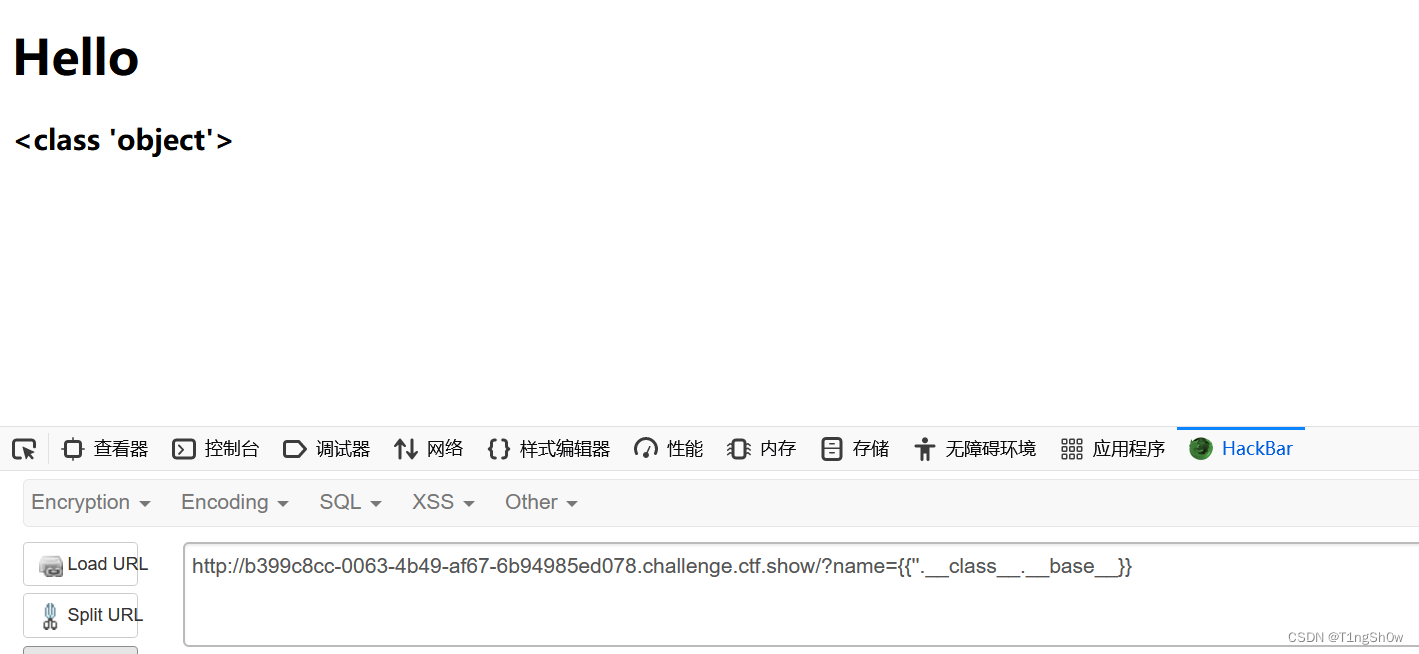Open the XSS dropdown menu
Screen dimensions: 1419x654
[443, 502]
